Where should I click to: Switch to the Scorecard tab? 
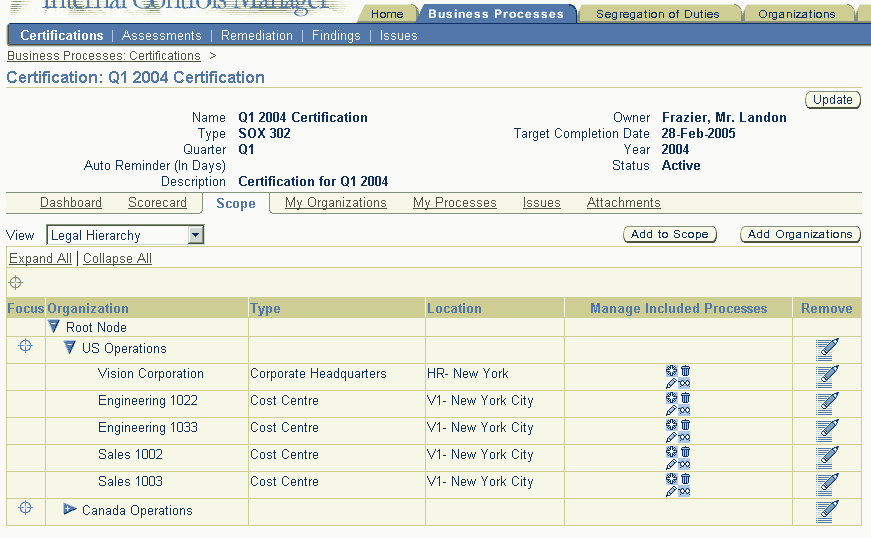click(157, 203)
